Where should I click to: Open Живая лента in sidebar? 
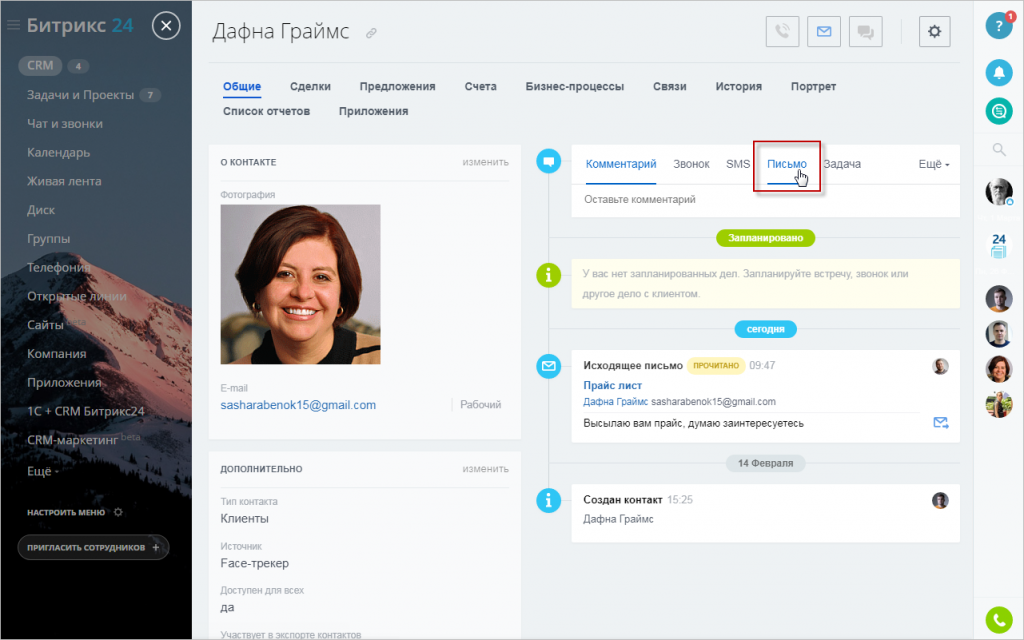point(64,181)
